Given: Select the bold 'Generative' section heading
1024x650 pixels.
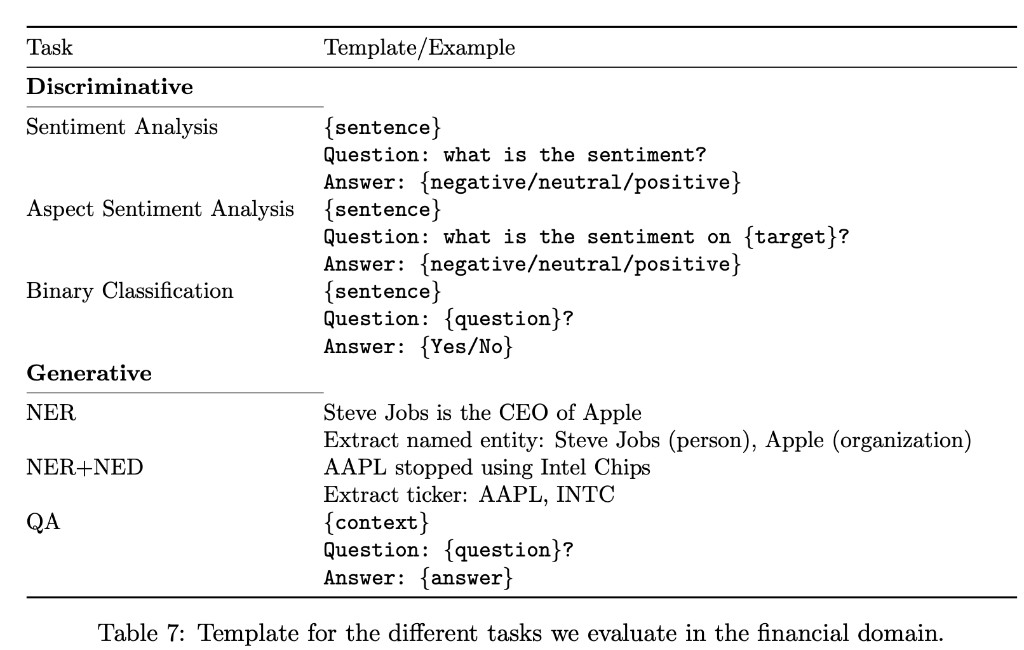Looking at the screenshot, I should [x=89, y=374].
